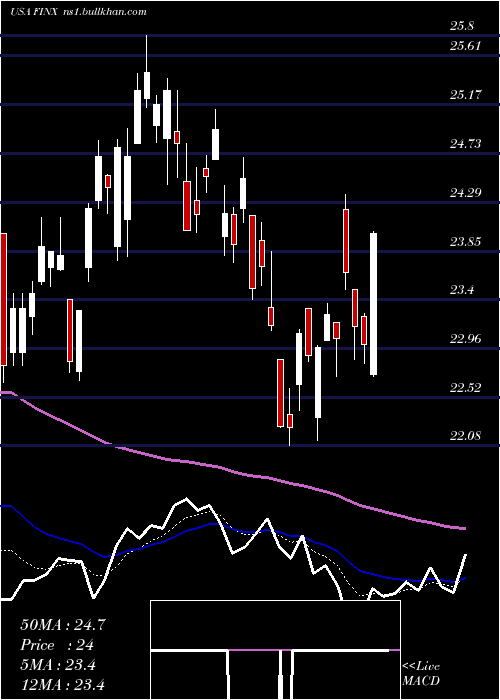Click inside the Live MACD indicator panel
Screen dimensions: 500x700
click(275, 650)
